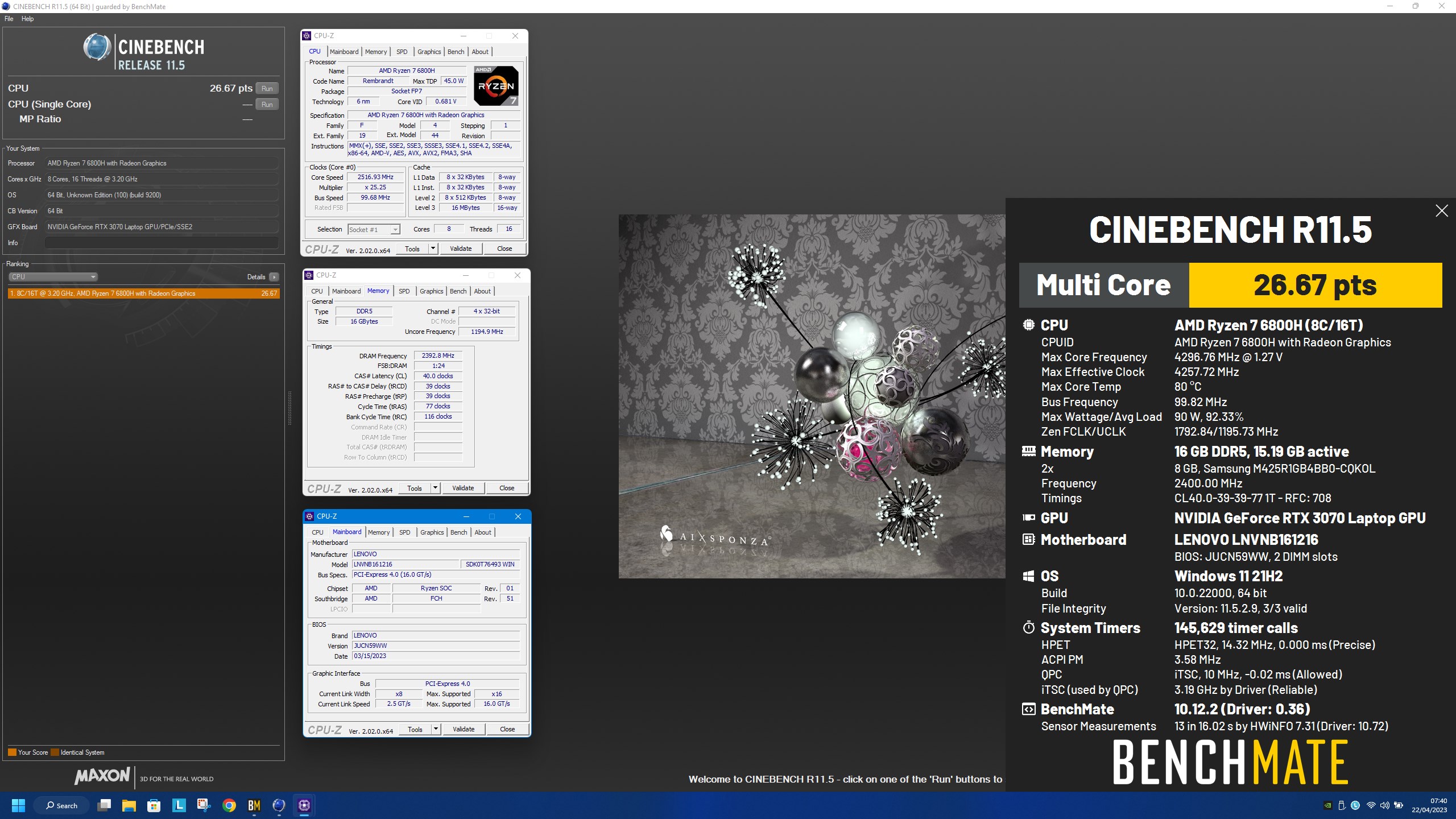Click Validate in top CPU-Z window
This screenshot has width=1456, height=819.
(x=461, y=249)
